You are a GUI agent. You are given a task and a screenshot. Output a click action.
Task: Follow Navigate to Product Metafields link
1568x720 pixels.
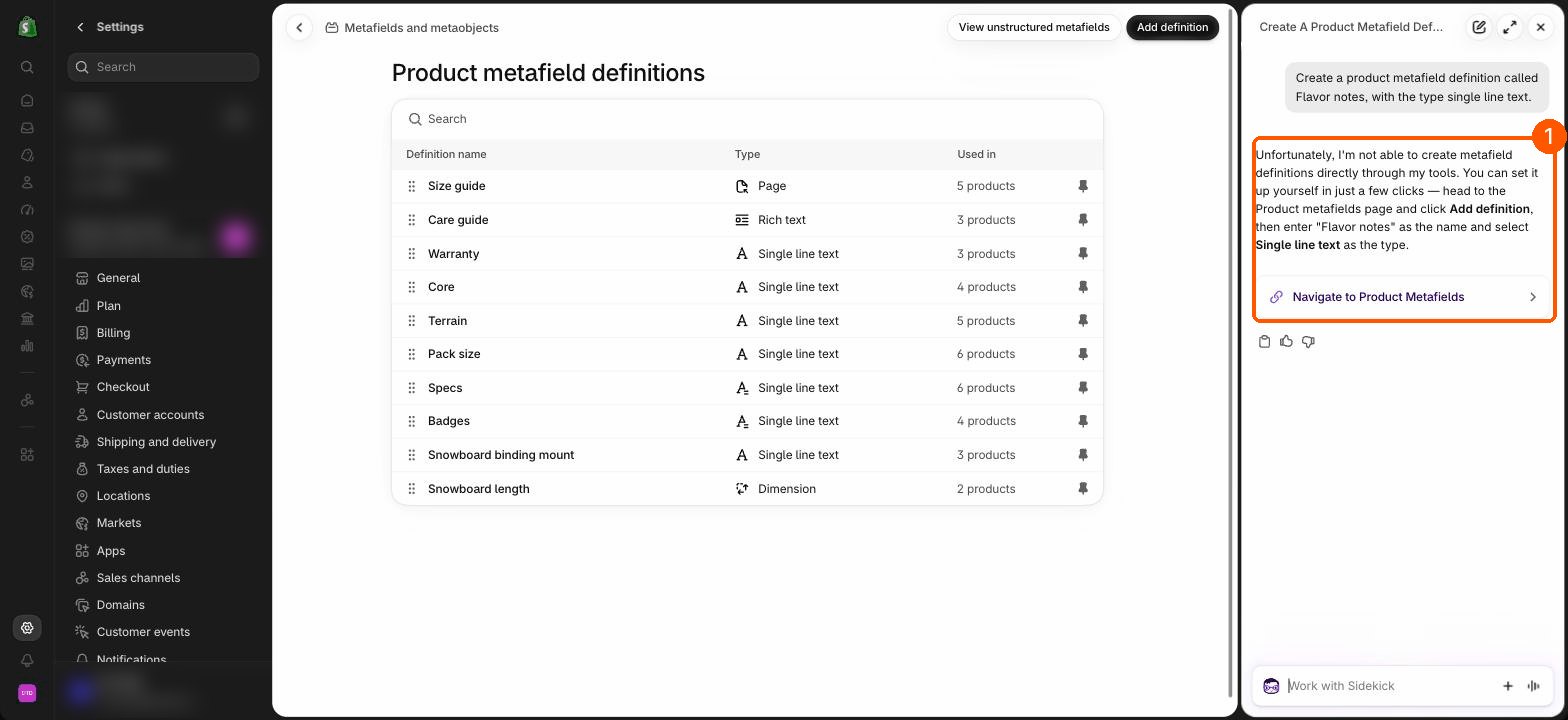pyautogui.click(x=1404, y=297)
